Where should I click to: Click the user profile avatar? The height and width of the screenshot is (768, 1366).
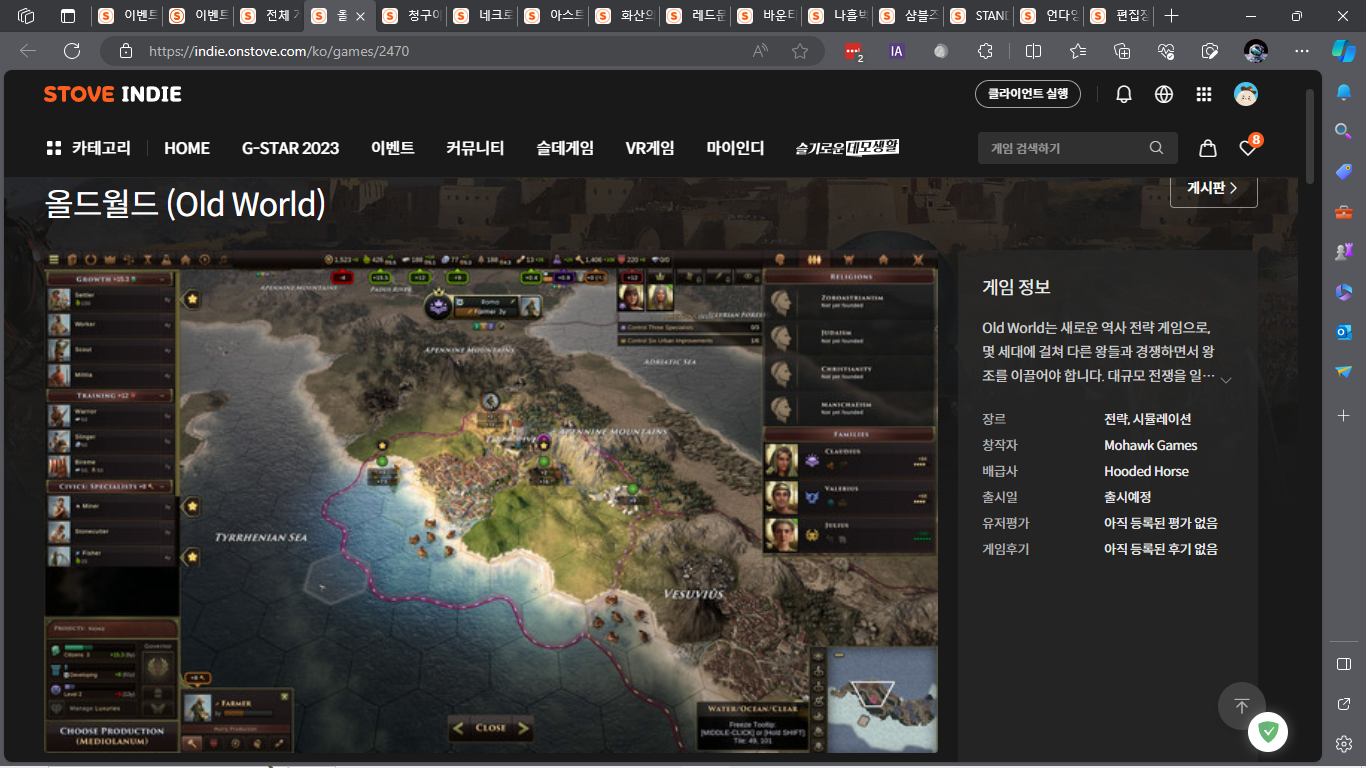1246,94
